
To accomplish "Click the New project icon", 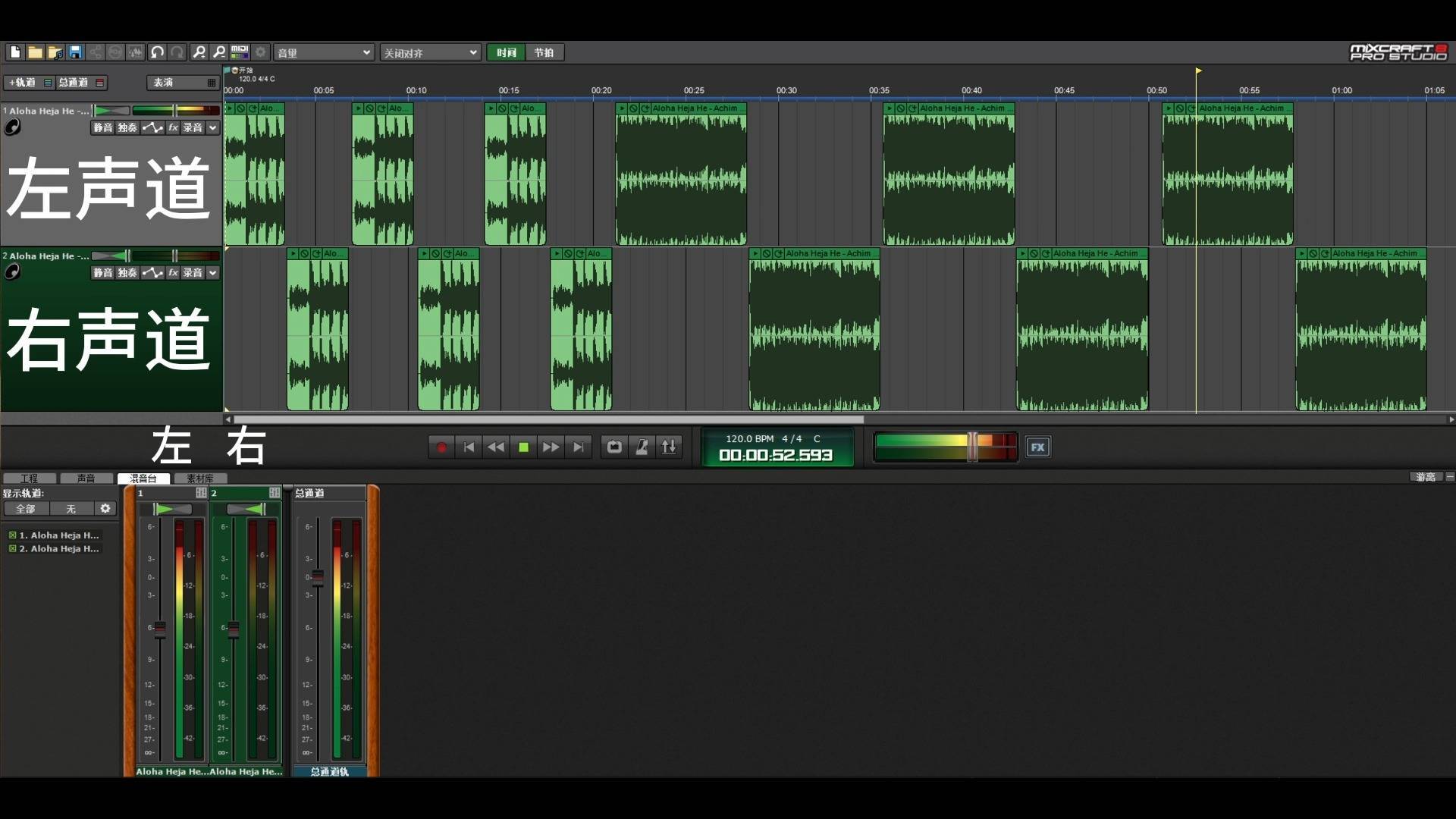I will point(15,52).
